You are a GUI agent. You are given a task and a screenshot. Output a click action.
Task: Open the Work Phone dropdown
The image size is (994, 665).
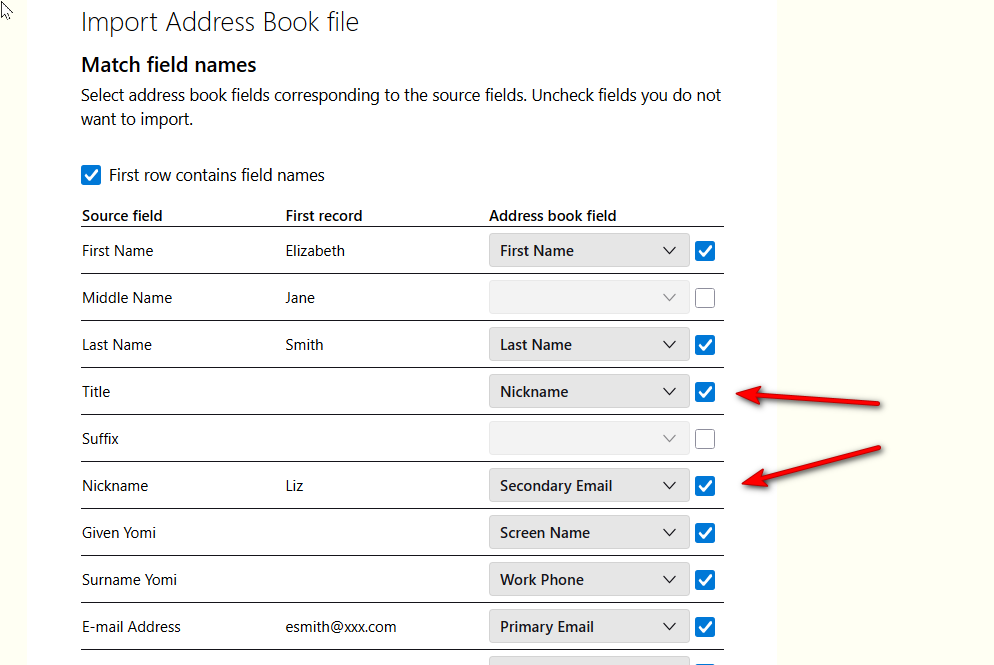point(589,580)
